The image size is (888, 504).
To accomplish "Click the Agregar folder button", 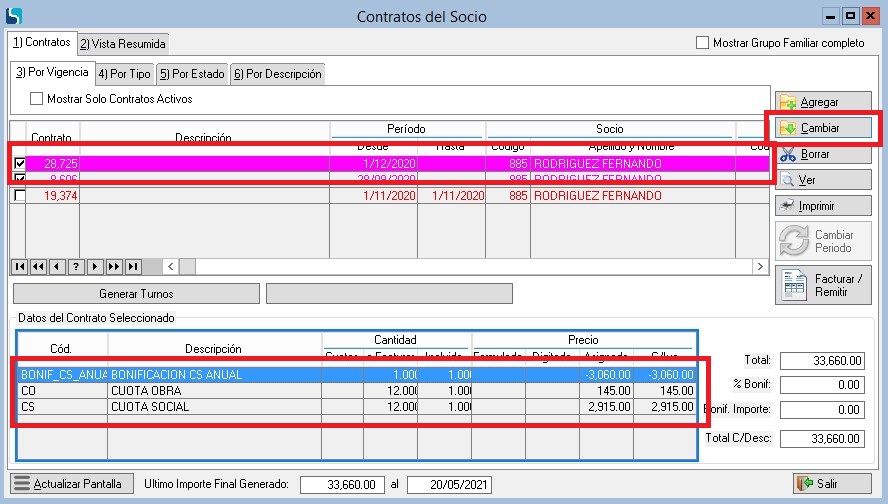I will pyautogui.click(x=822, y=102).
